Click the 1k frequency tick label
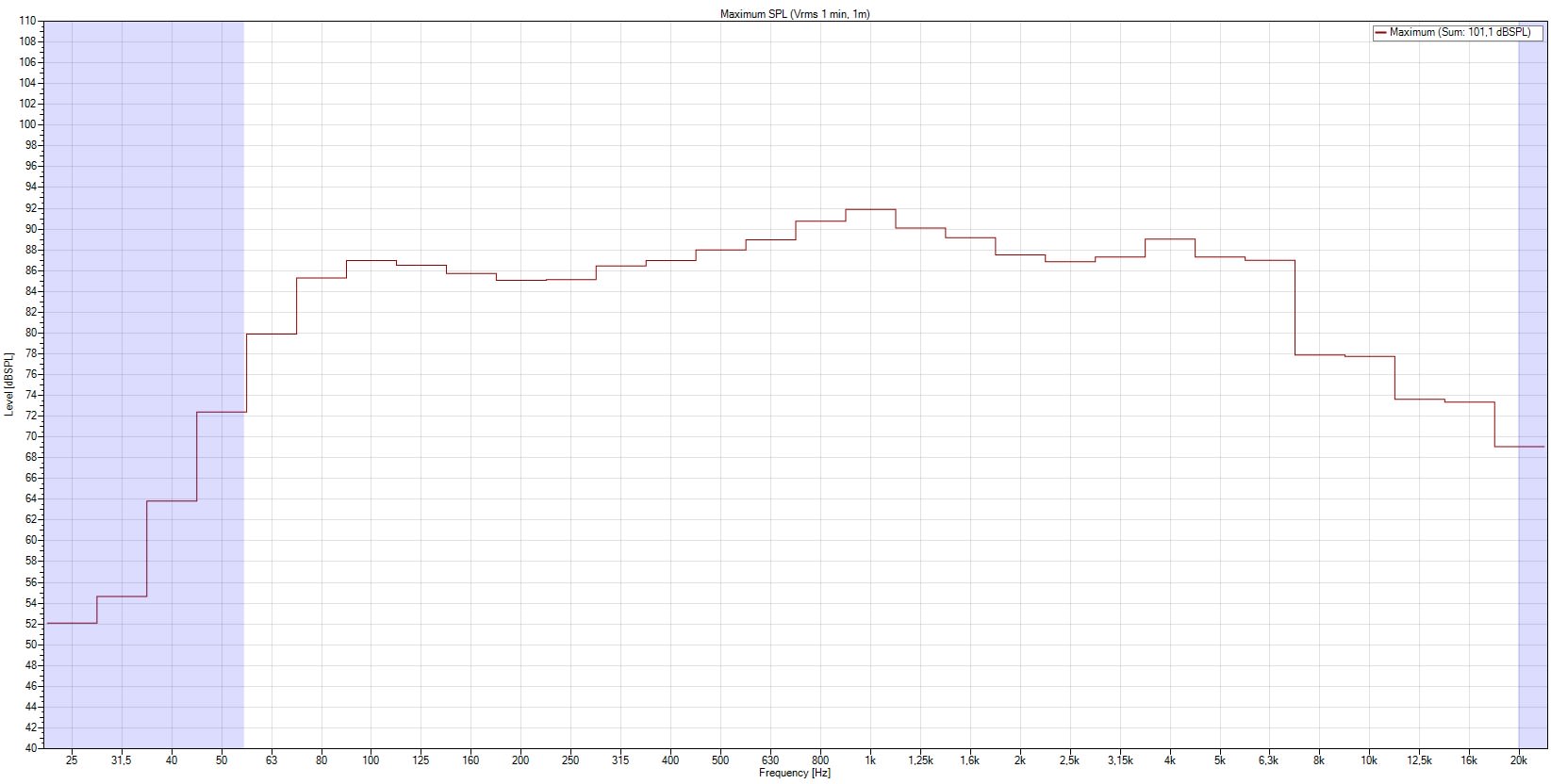This screenshot has height=784, width=1551. 870,760
